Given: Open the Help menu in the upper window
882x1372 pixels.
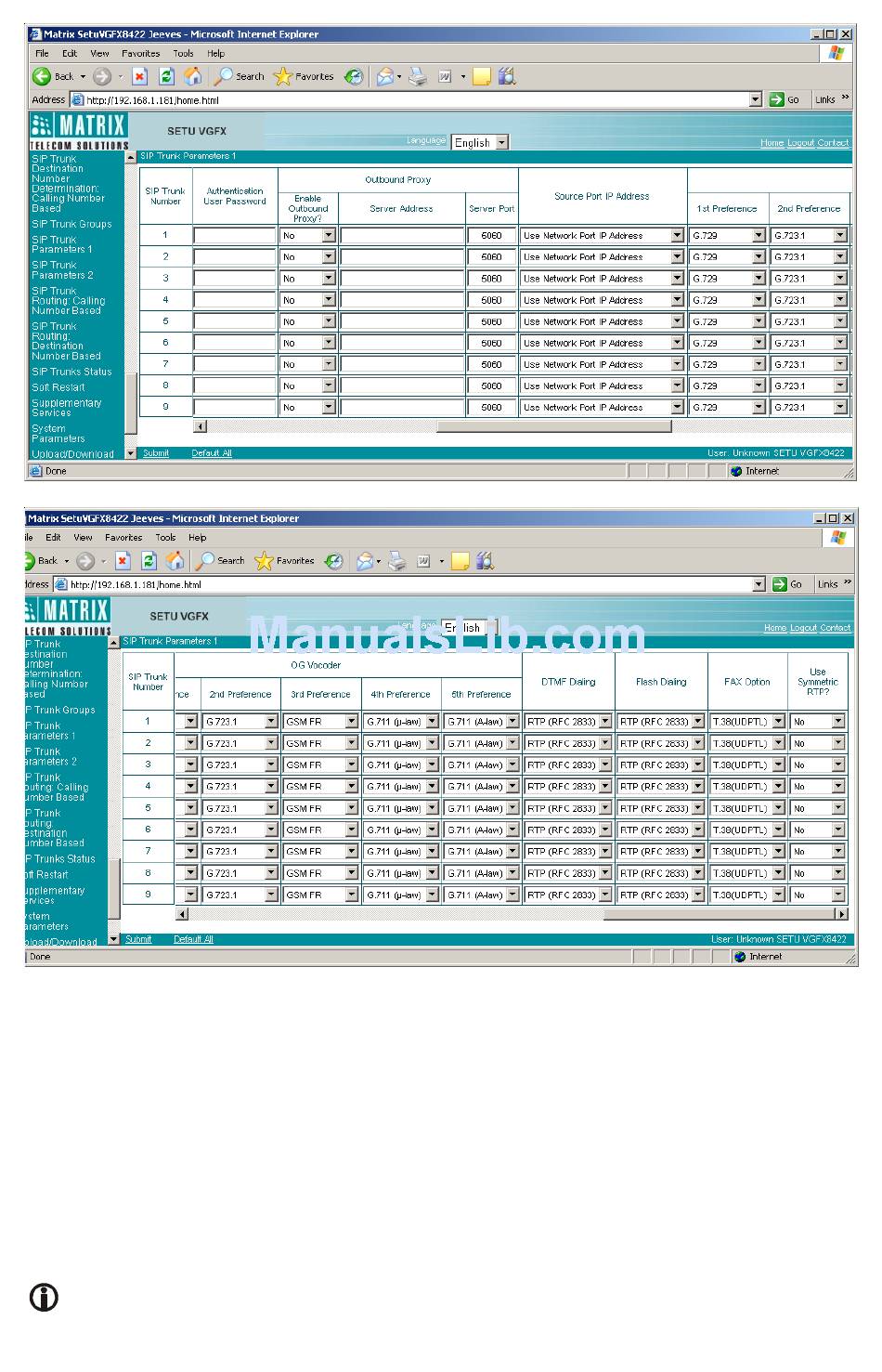Looking at the screenshot, I should (216, 54).
